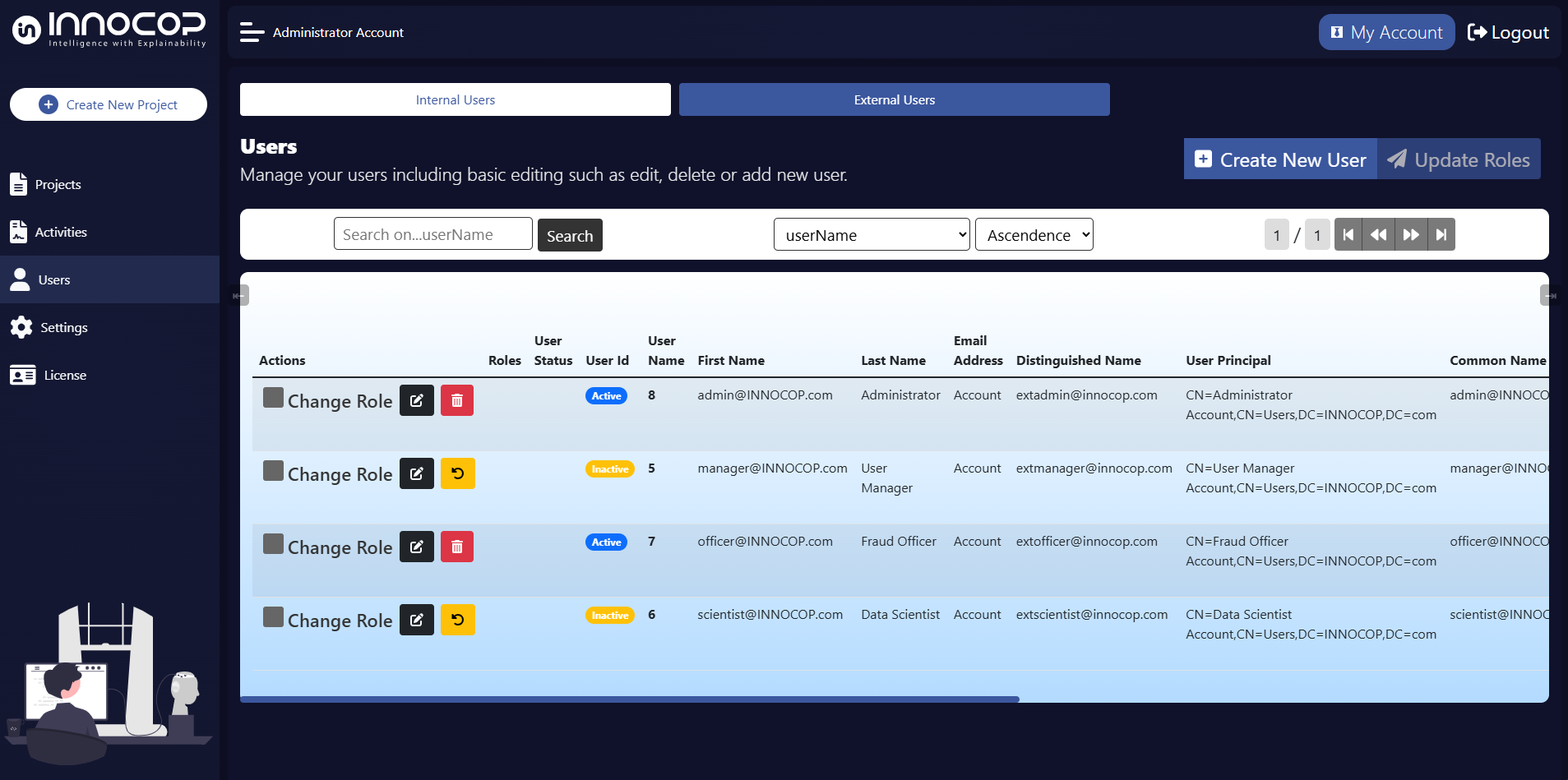Delete the admin@INNOCOP.com user
The width and height of the screenshot is (1568, 780).
coord(457,400)
